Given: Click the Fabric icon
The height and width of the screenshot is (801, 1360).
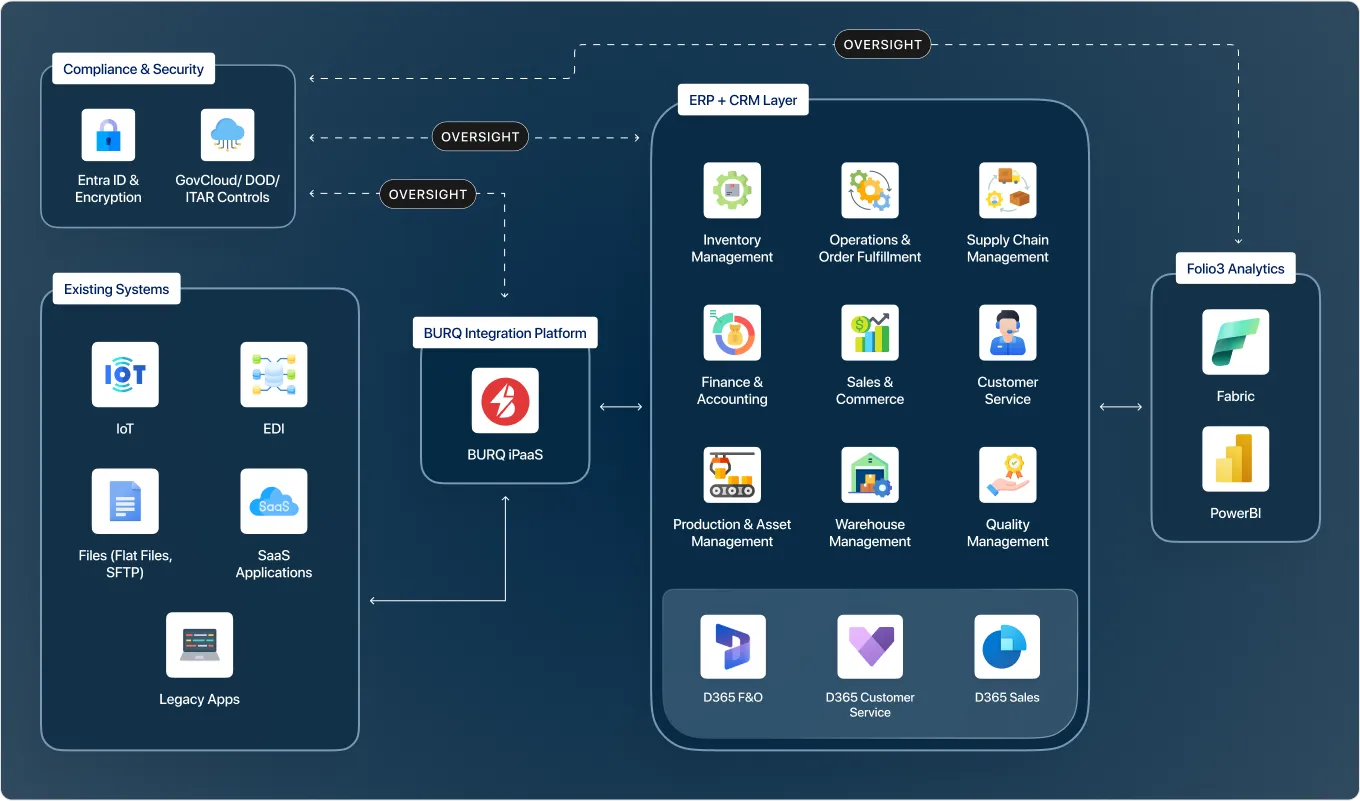Looking at the screenshot, I should pyautogui.click(x=1236, y=342).
